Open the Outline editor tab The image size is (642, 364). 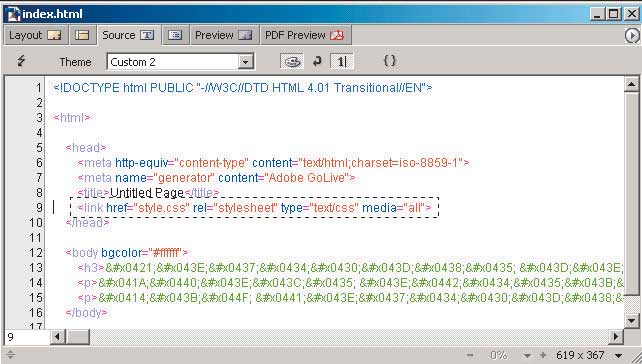pyautogui.click(x=175, y=35)
